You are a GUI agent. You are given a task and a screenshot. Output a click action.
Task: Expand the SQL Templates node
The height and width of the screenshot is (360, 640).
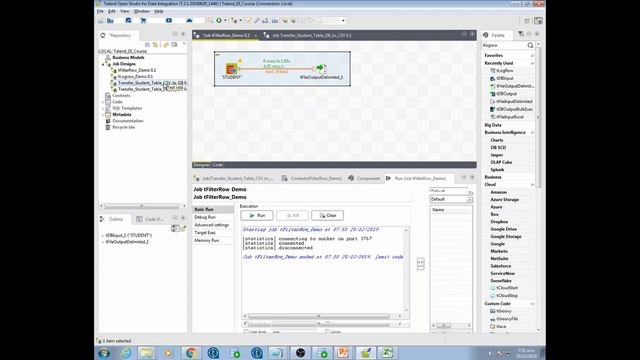tap(103, 108)
